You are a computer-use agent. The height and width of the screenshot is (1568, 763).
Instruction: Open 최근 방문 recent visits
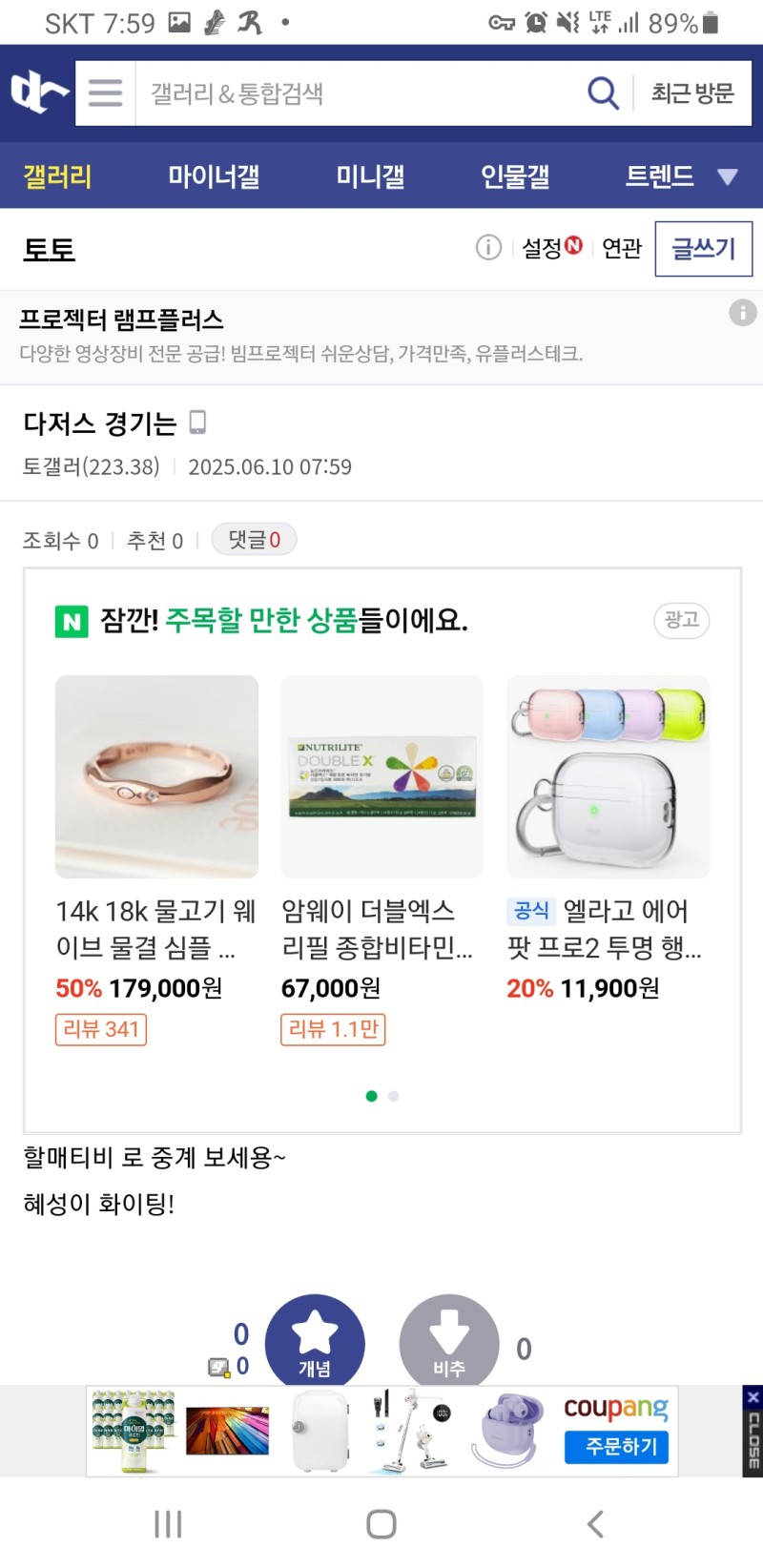click(x=692, y=93)
